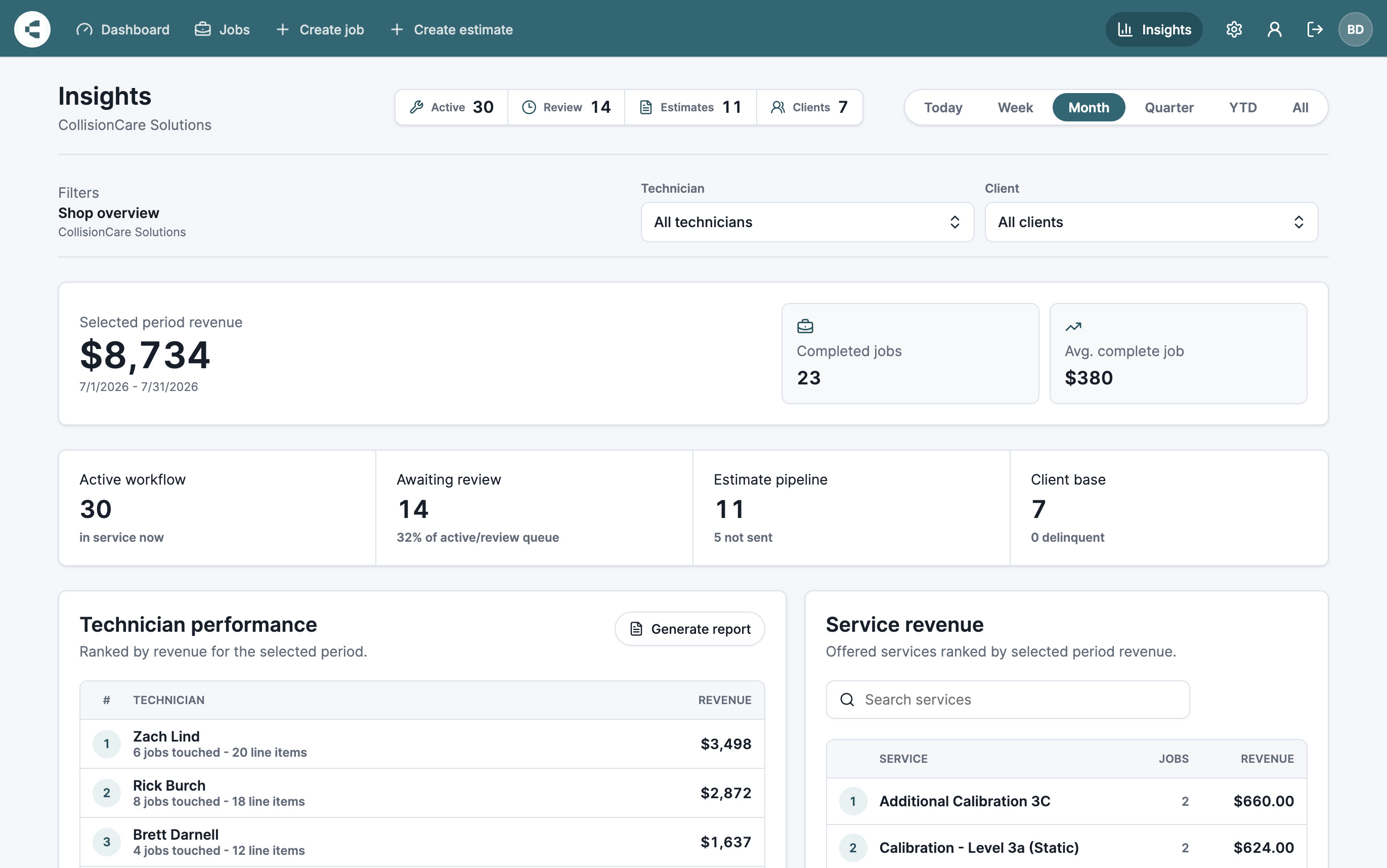
Task: Click the Additional Calibration 3C service
Action: pos(965,801)
